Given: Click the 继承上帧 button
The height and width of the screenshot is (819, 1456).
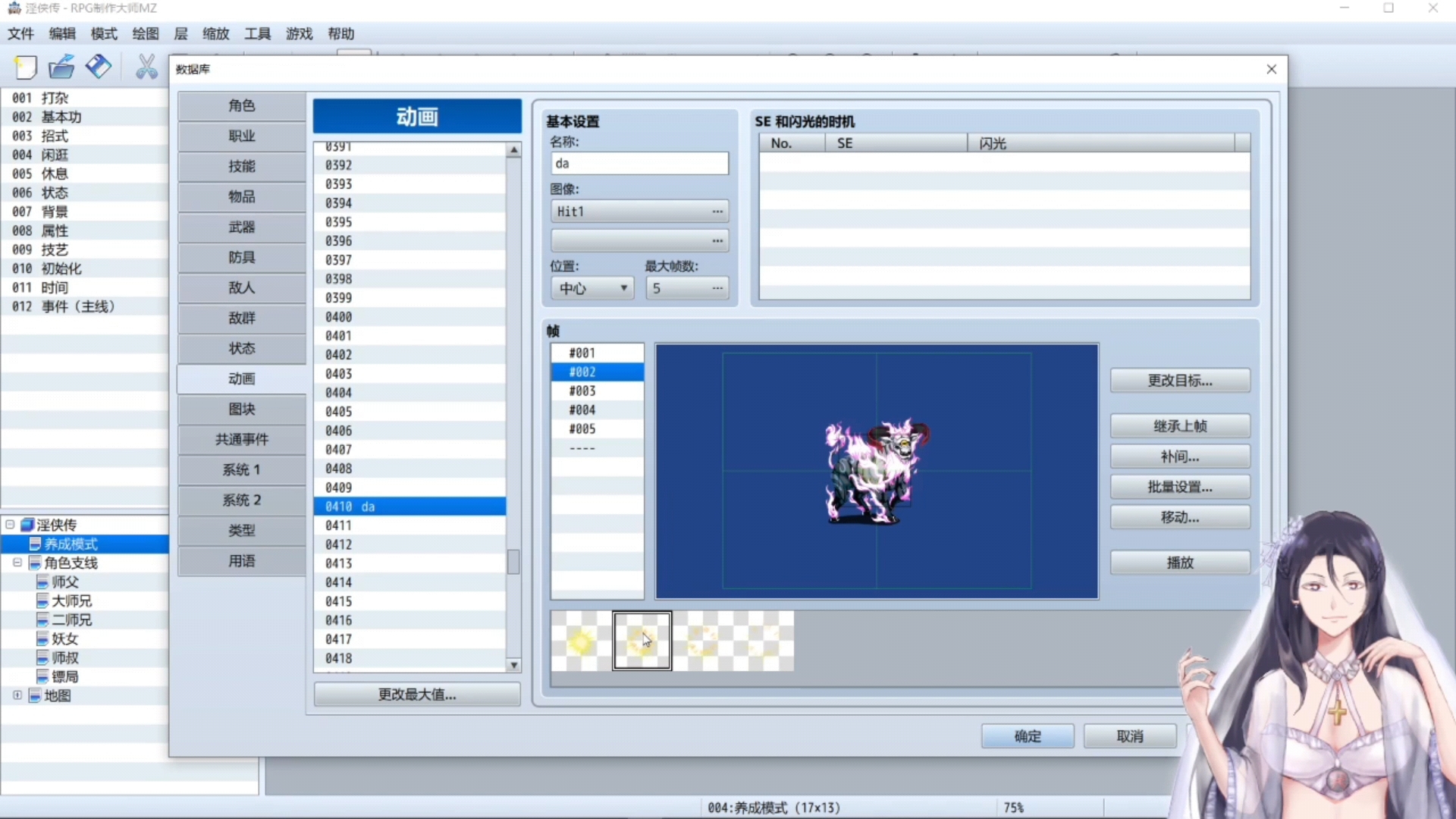Looking at the screenshot, I should pyautogui.click(x=1180, y=426).
